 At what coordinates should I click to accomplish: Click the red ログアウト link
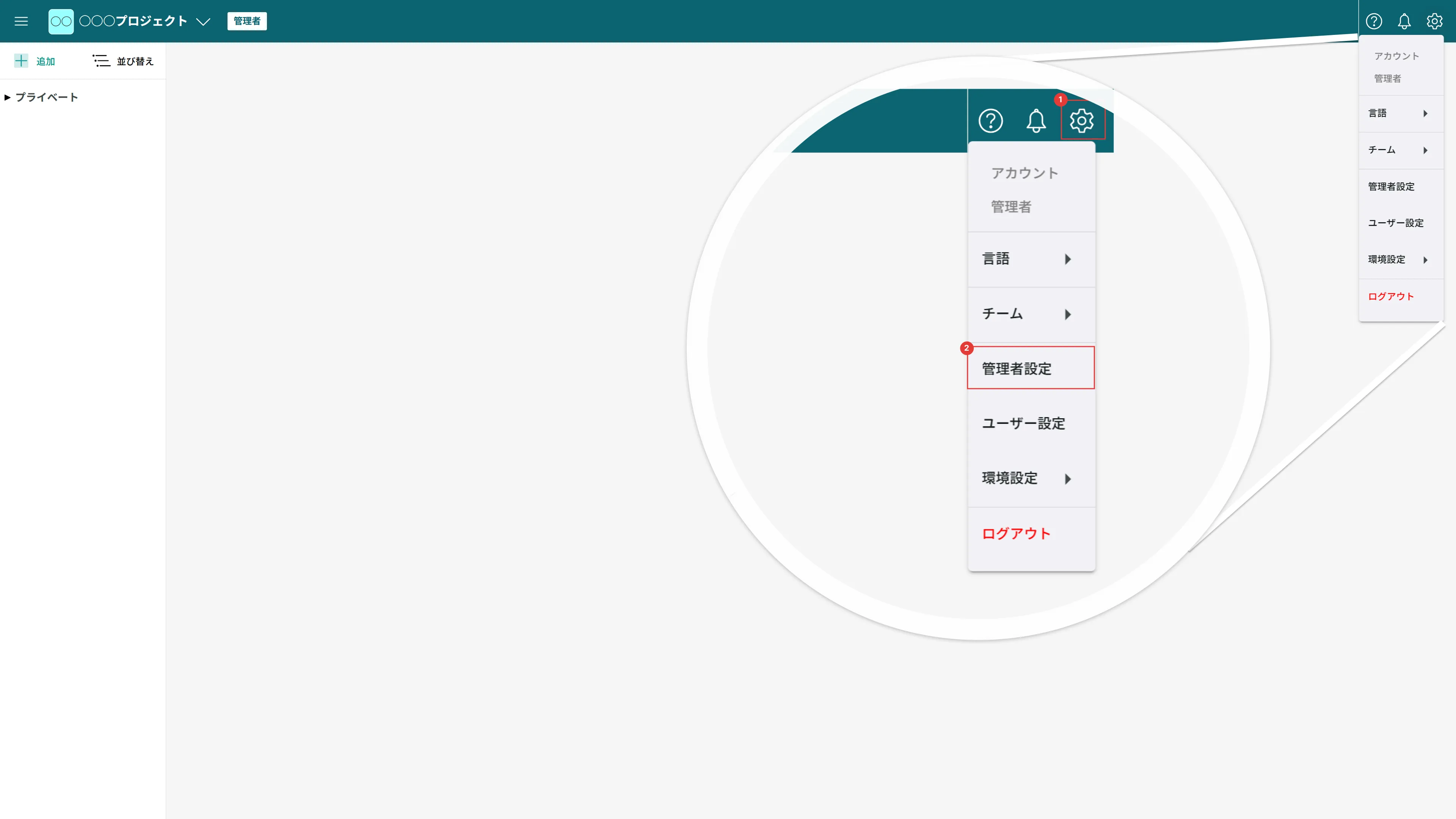pyautogui.click(x=1016, y=533)
